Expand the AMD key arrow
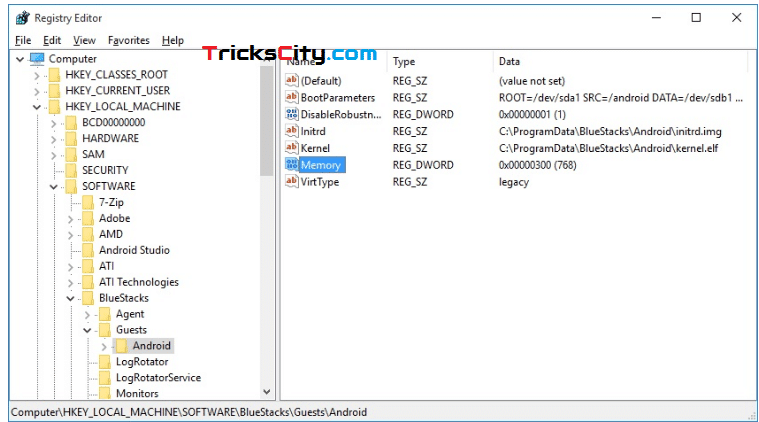759x422 pixels. pos(71,235)
